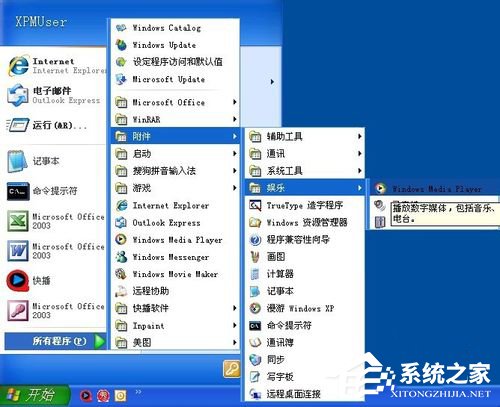The width and height of the screenshot is (500, 407).
Task: Open Outlook Express 电子邮件 pinned item
Action: click(55, 95)
